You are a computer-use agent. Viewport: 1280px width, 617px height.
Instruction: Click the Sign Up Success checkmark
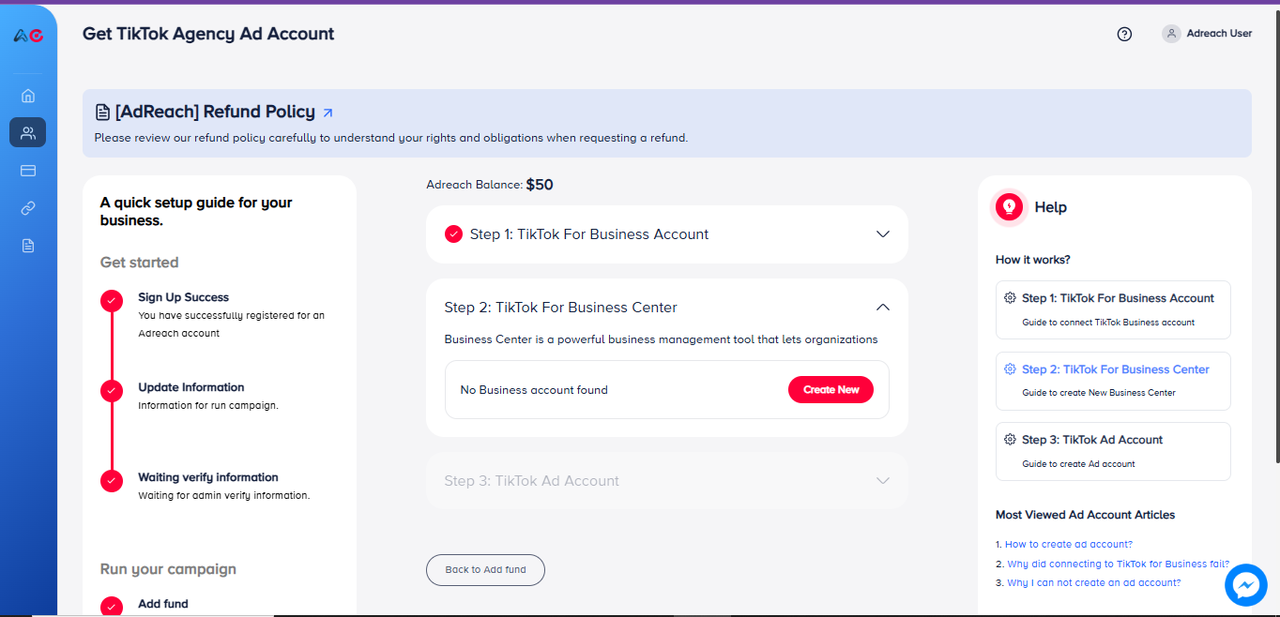112,300
